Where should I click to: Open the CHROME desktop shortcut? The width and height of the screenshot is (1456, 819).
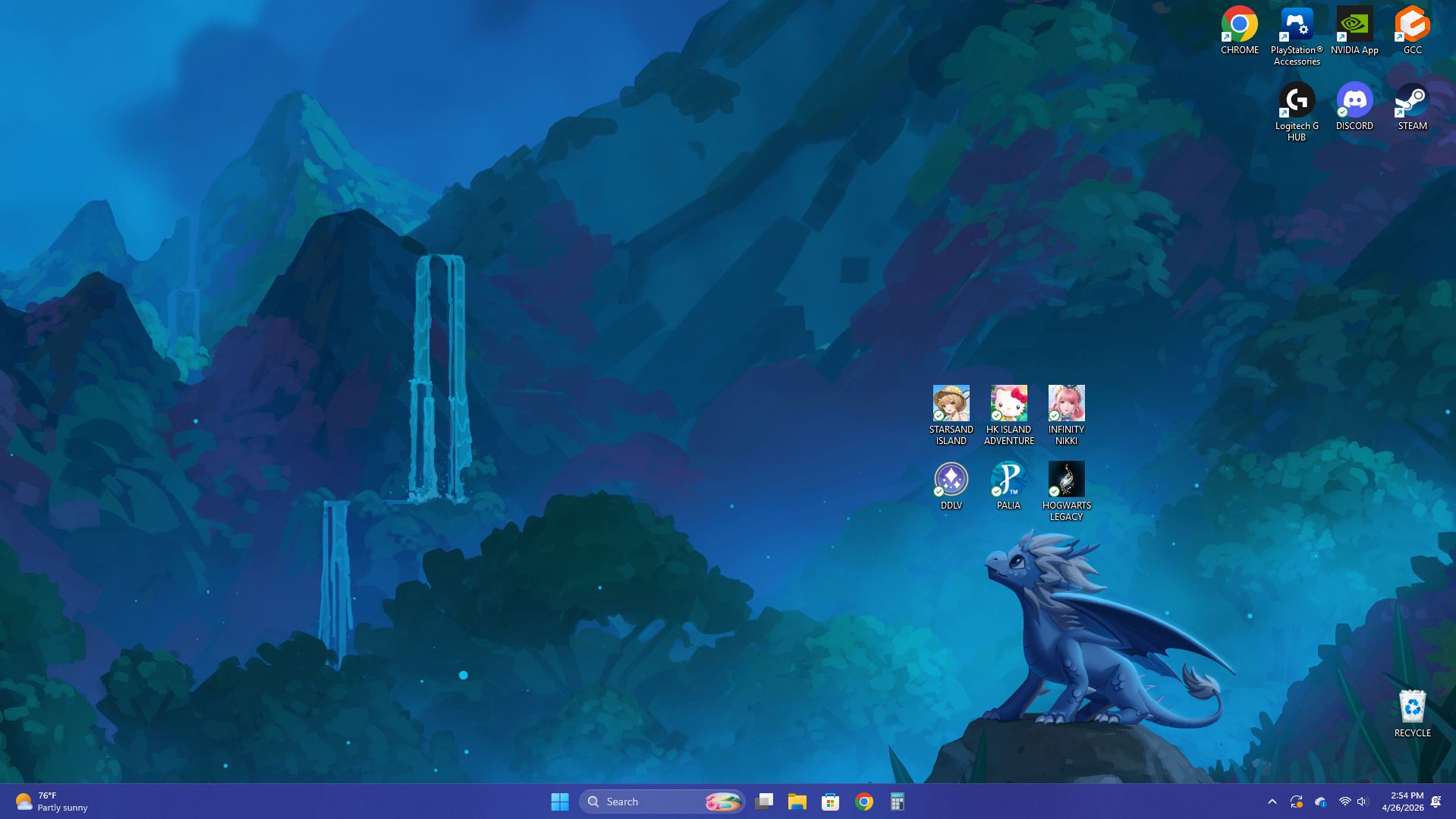pyautogui.click(x=1239, y=31)
